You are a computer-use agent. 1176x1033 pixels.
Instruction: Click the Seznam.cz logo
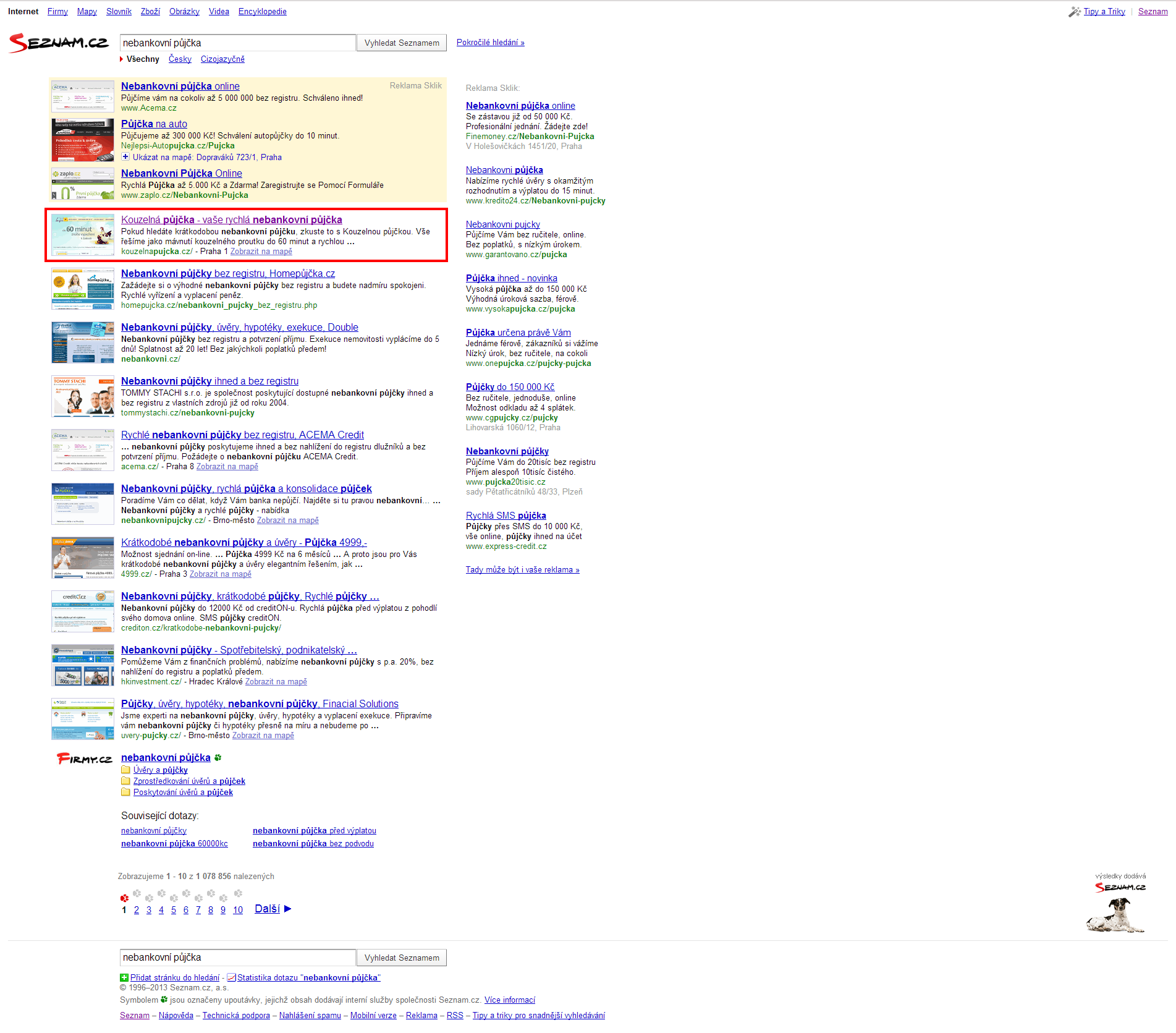tap(59, 43)
